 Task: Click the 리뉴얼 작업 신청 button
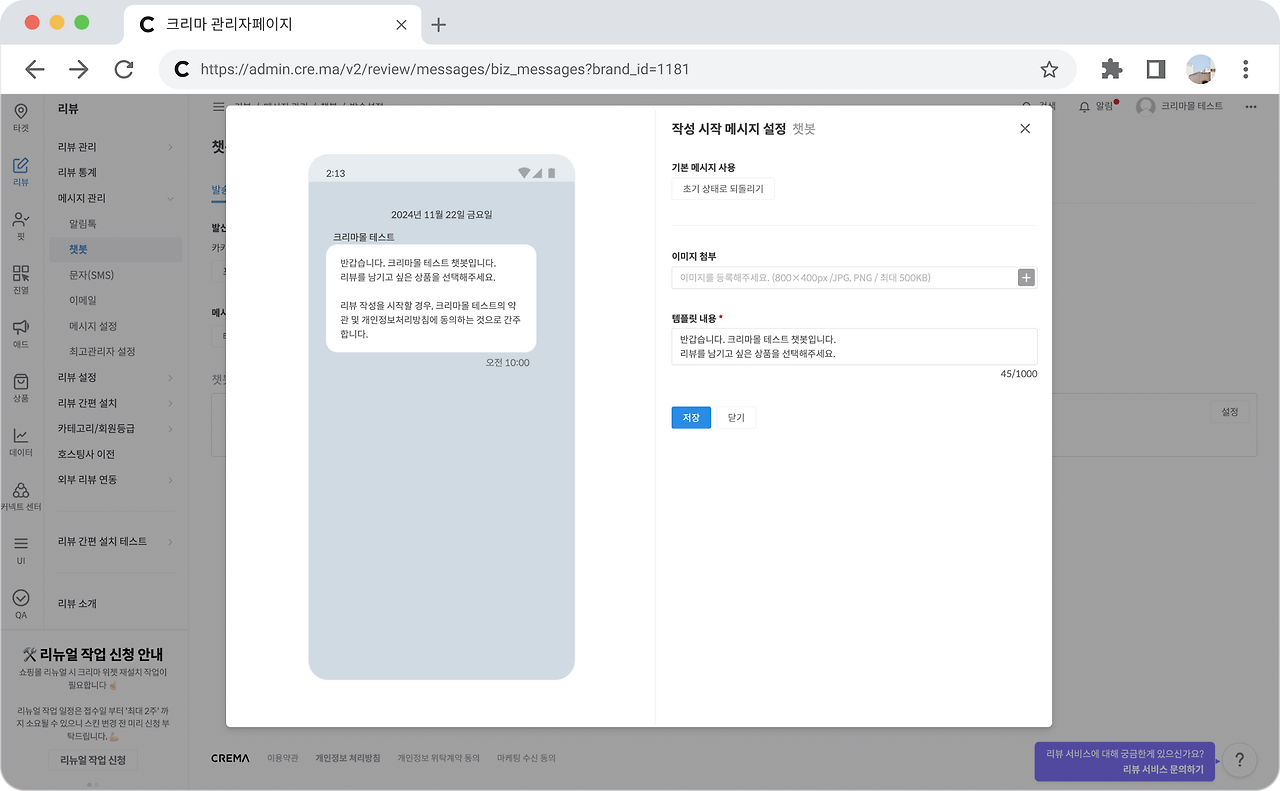[93, 760]
